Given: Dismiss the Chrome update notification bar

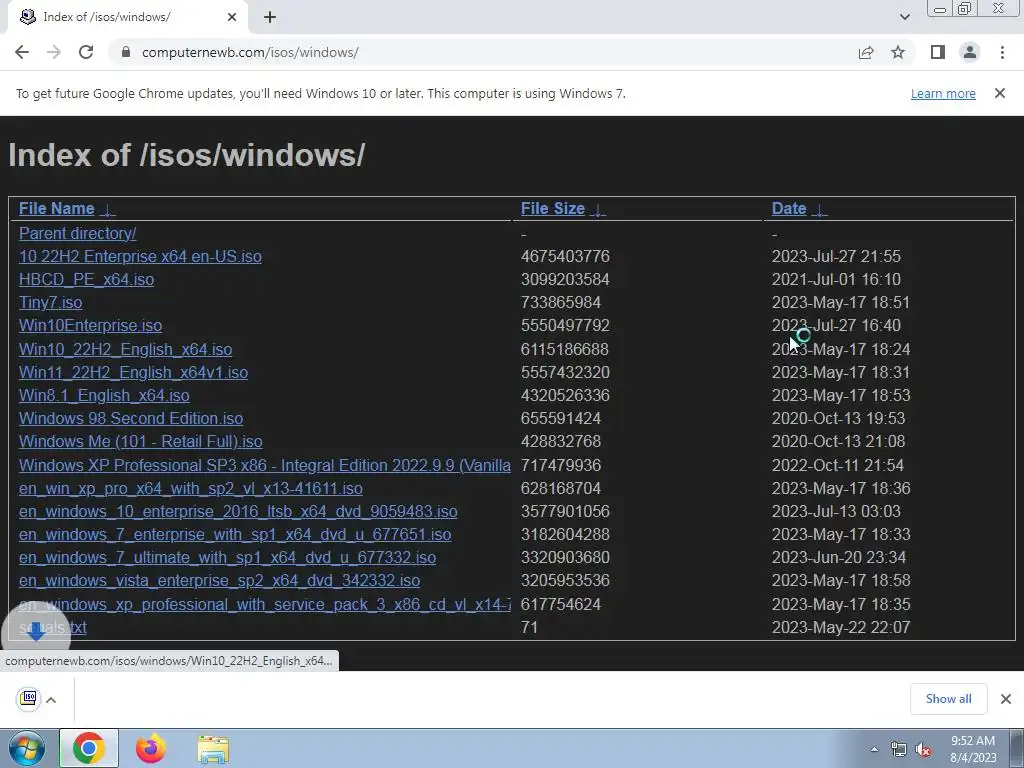Looking at the screenshot, I should [x=1000, y=93].
